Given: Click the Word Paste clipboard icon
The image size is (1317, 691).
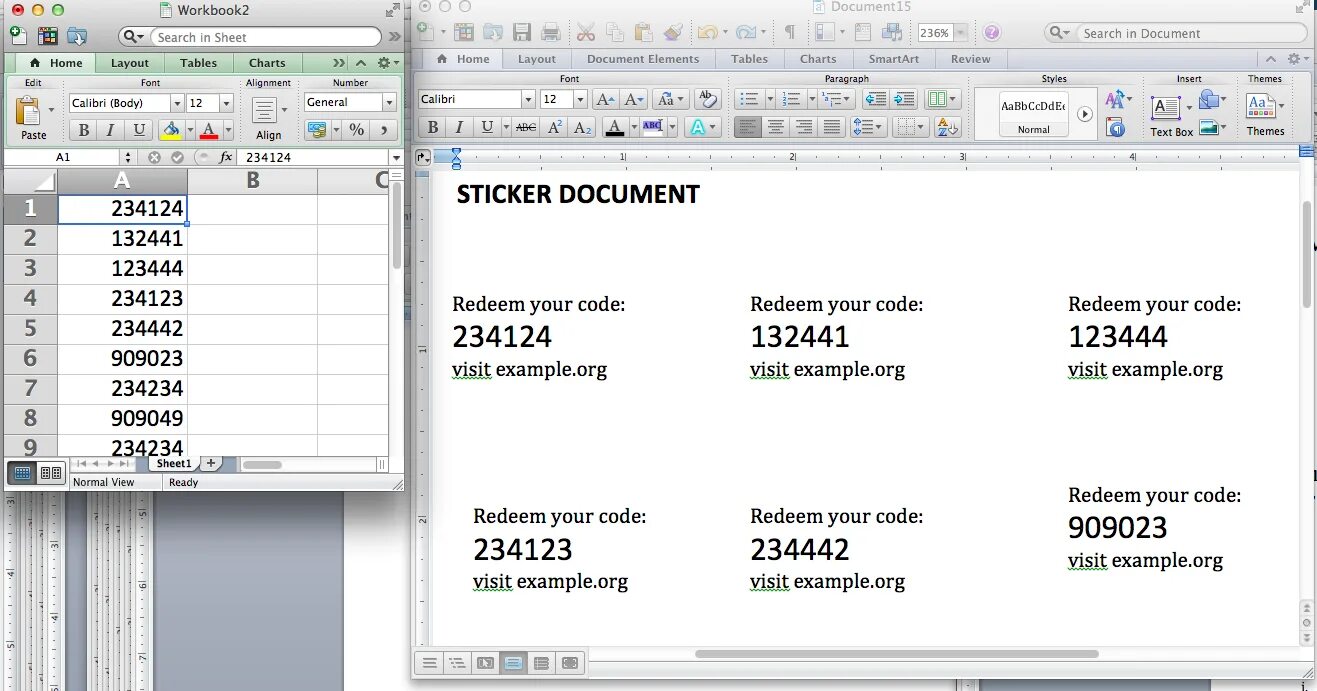Looking at the screenshot, I should [644, 33].
